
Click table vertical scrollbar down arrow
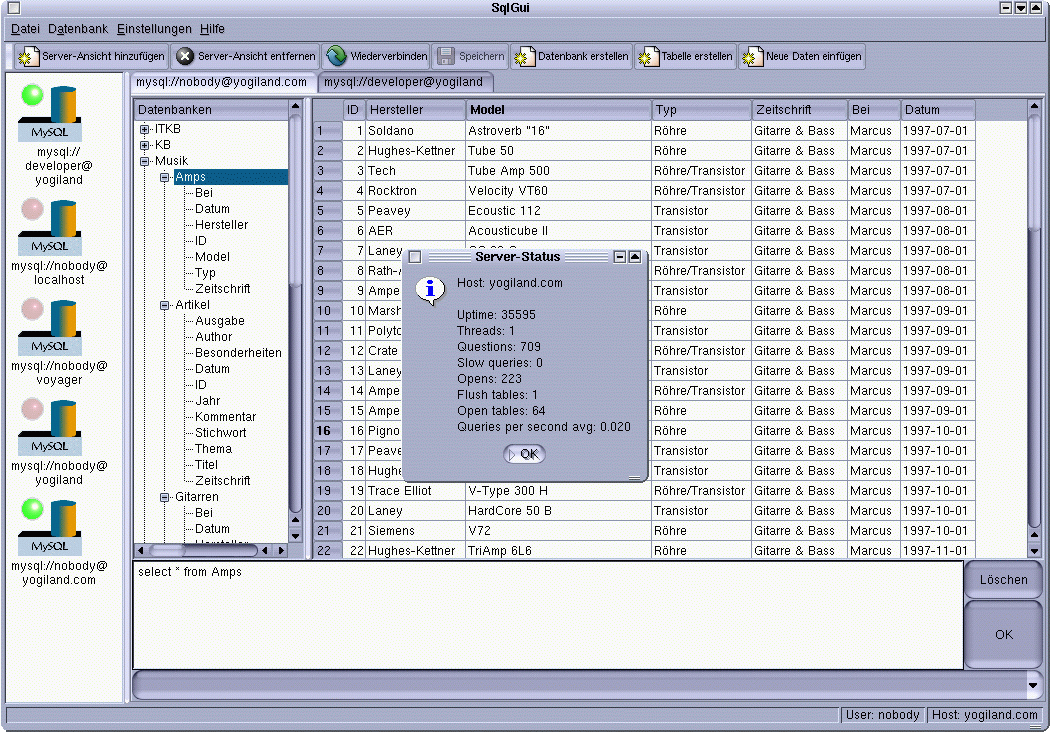click(1034, 551)
